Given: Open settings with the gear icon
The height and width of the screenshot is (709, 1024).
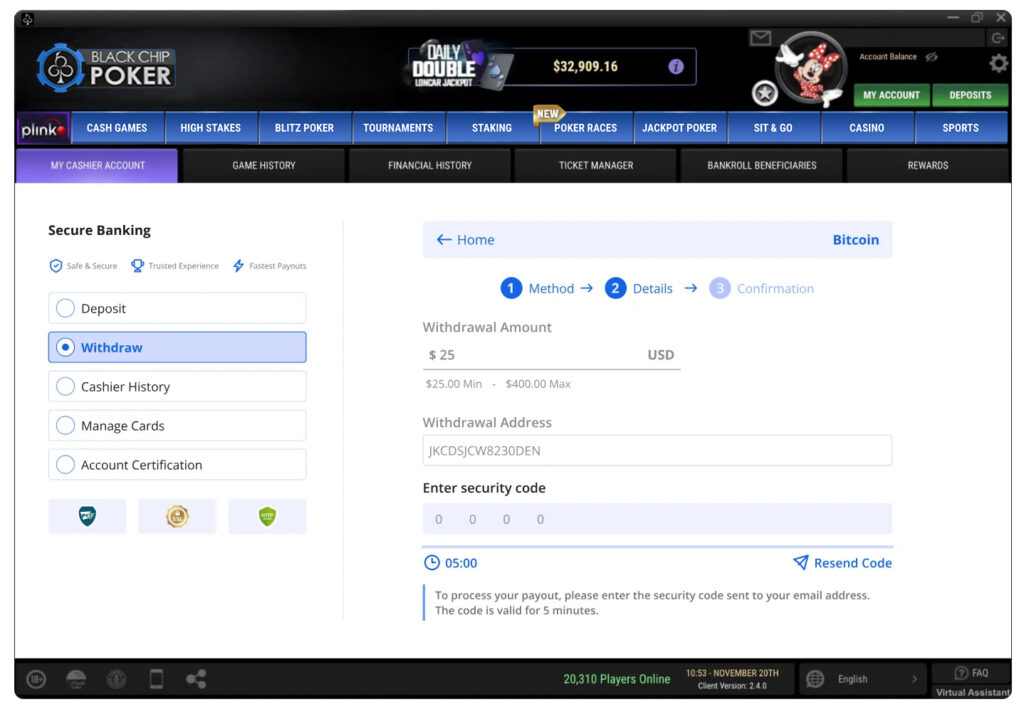Looking at the screenshot, I should click(x=998, y=64).
